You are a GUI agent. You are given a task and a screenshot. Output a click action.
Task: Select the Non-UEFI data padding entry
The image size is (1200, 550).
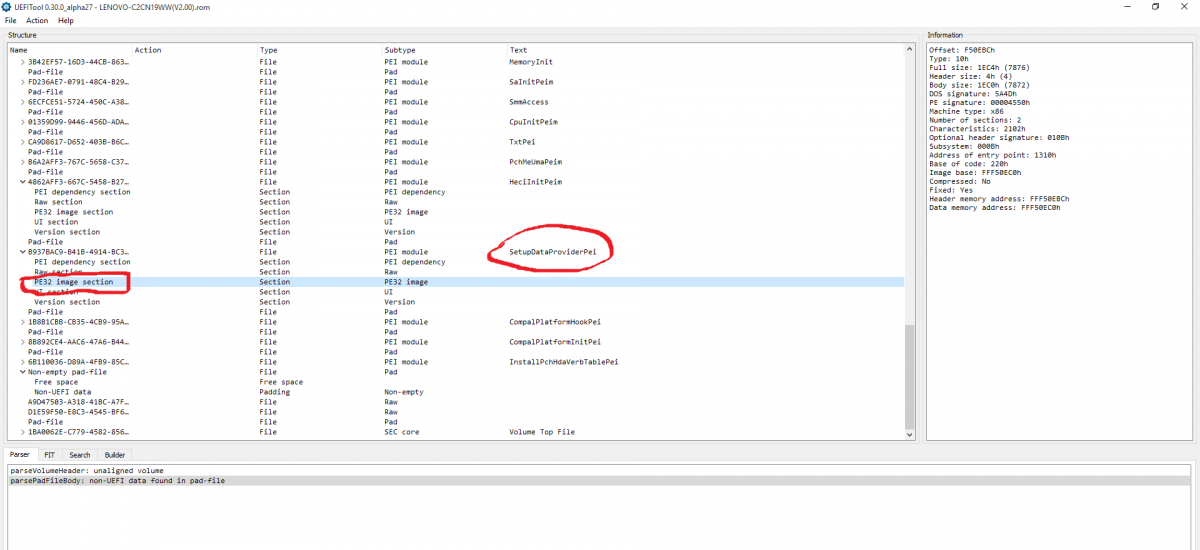[62, 392]
